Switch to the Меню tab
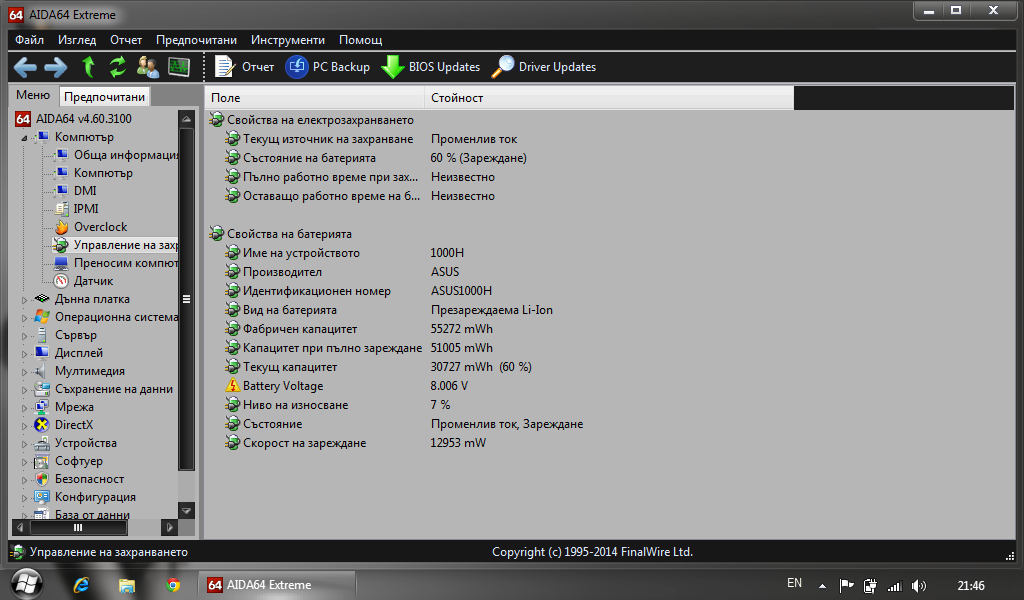Screen dimensions: 1024x600 click(33, 95)
